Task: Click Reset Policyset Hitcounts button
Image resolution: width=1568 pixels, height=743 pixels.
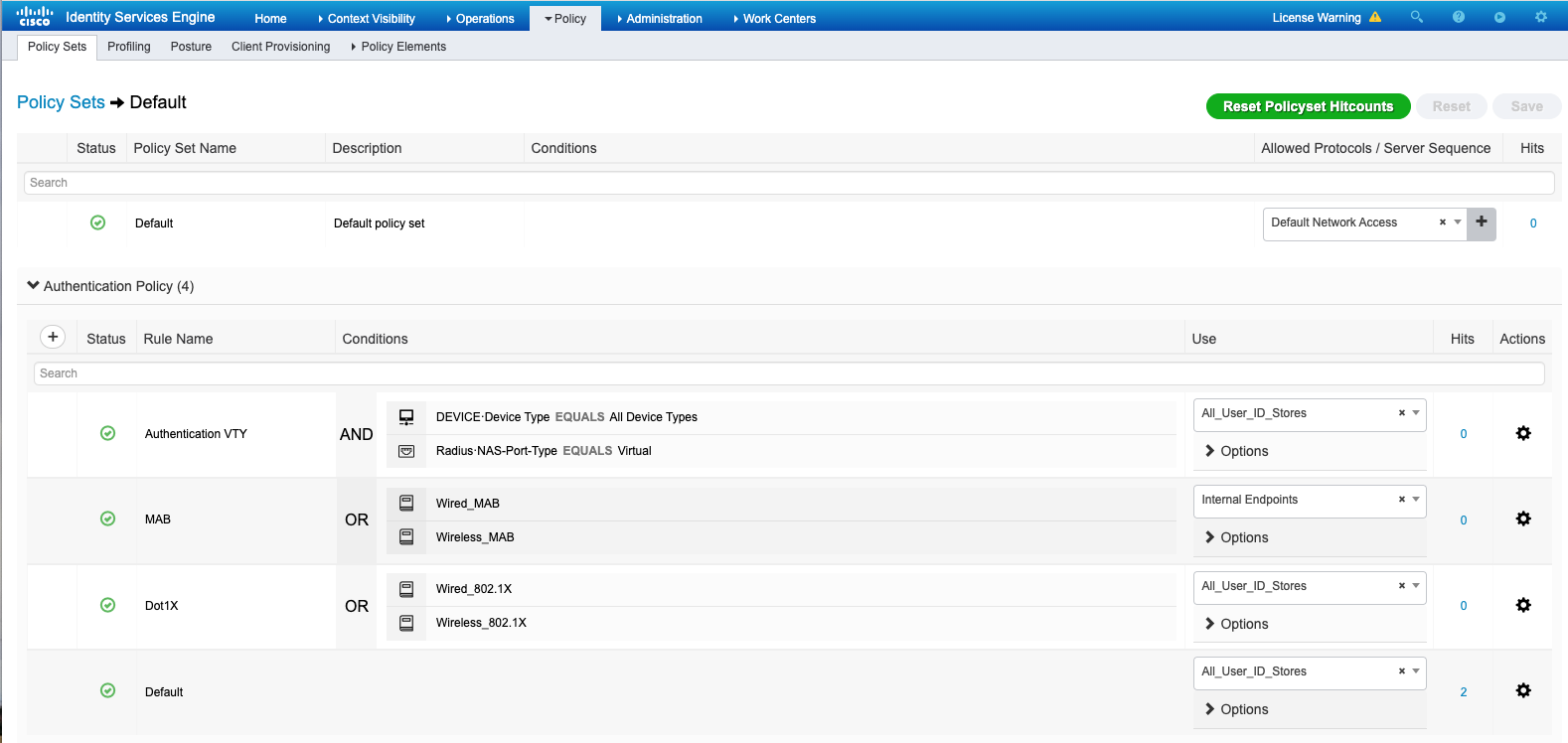Action: tap(1309, 106)
